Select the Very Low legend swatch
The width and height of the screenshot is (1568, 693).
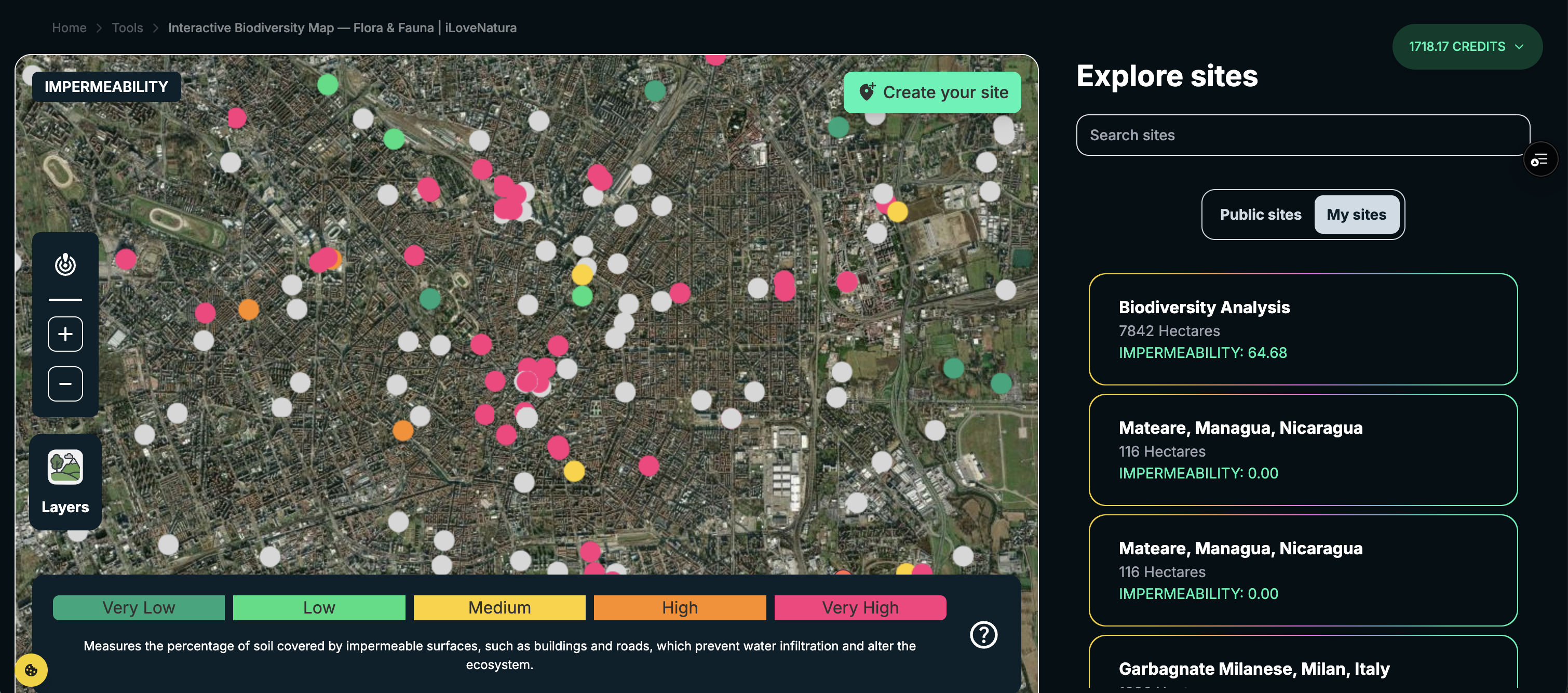point(139,607)
